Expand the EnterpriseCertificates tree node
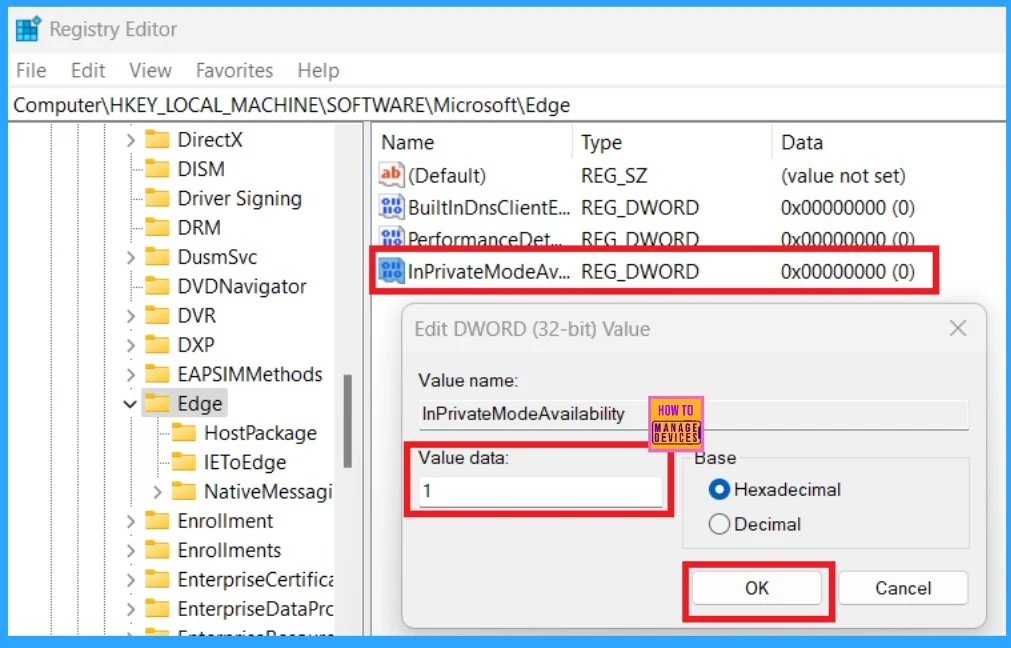1011x648 pixels. tap(130, 580)
